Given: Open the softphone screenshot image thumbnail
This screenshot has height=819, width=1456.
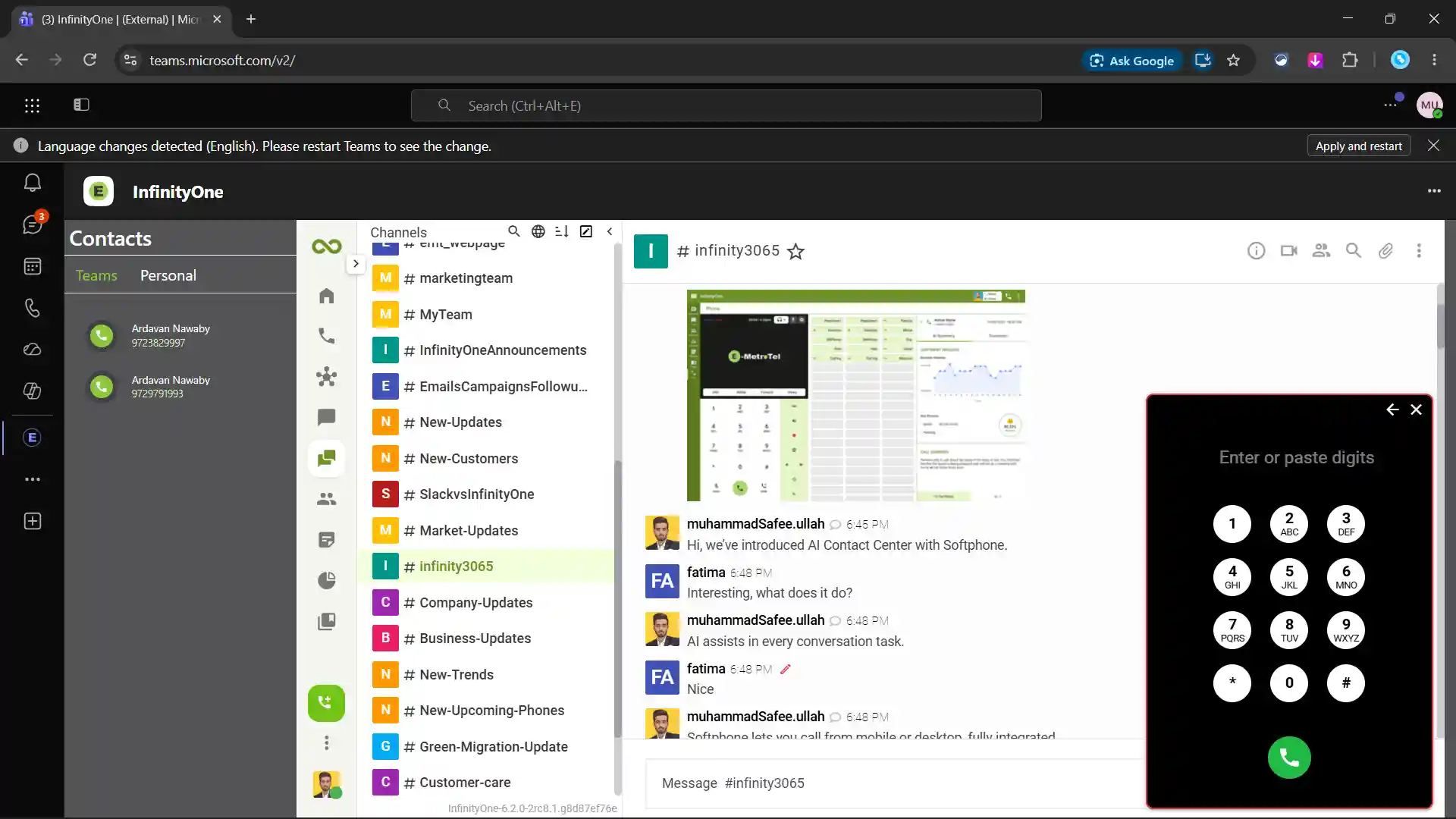Looking at the screenshot, I should click(x=855, y=395).
